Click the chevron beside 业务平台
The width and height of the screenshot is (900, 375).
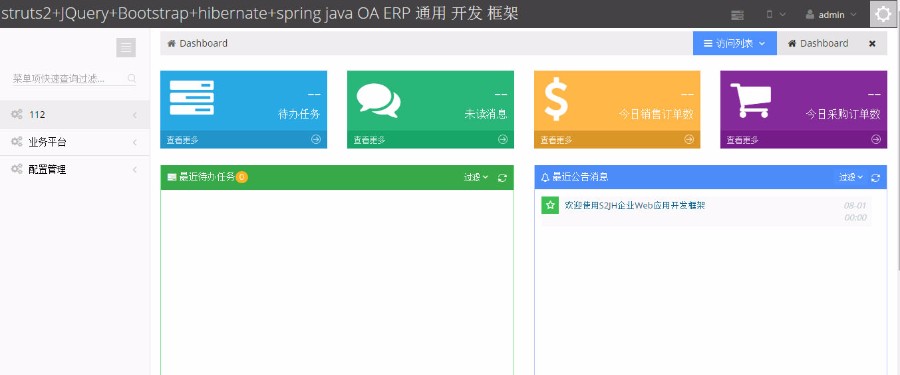click(x=135, y=142)
